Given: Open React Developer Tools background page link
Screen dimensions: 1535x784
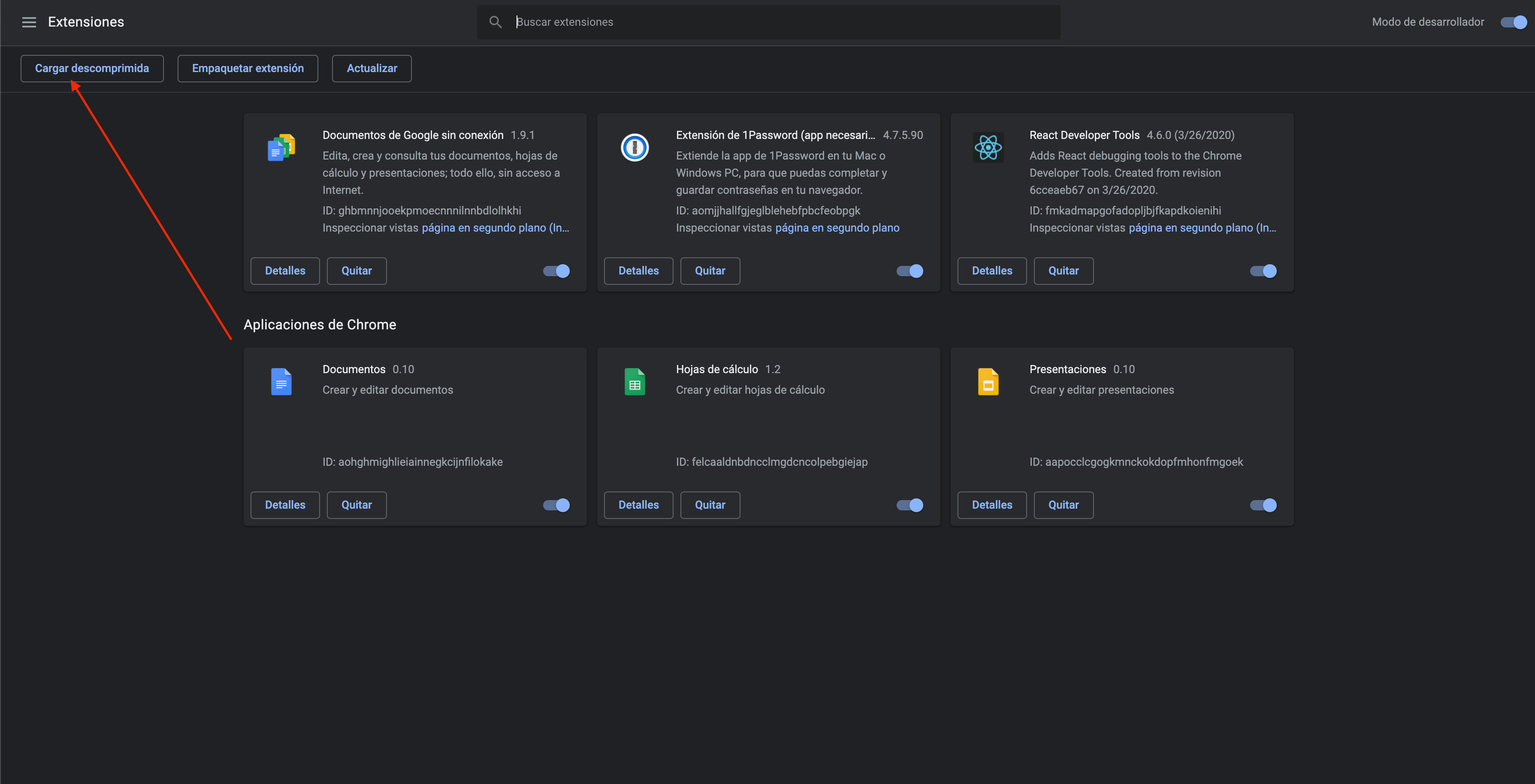Looking at the screenshot, I should pos(1202,228).
